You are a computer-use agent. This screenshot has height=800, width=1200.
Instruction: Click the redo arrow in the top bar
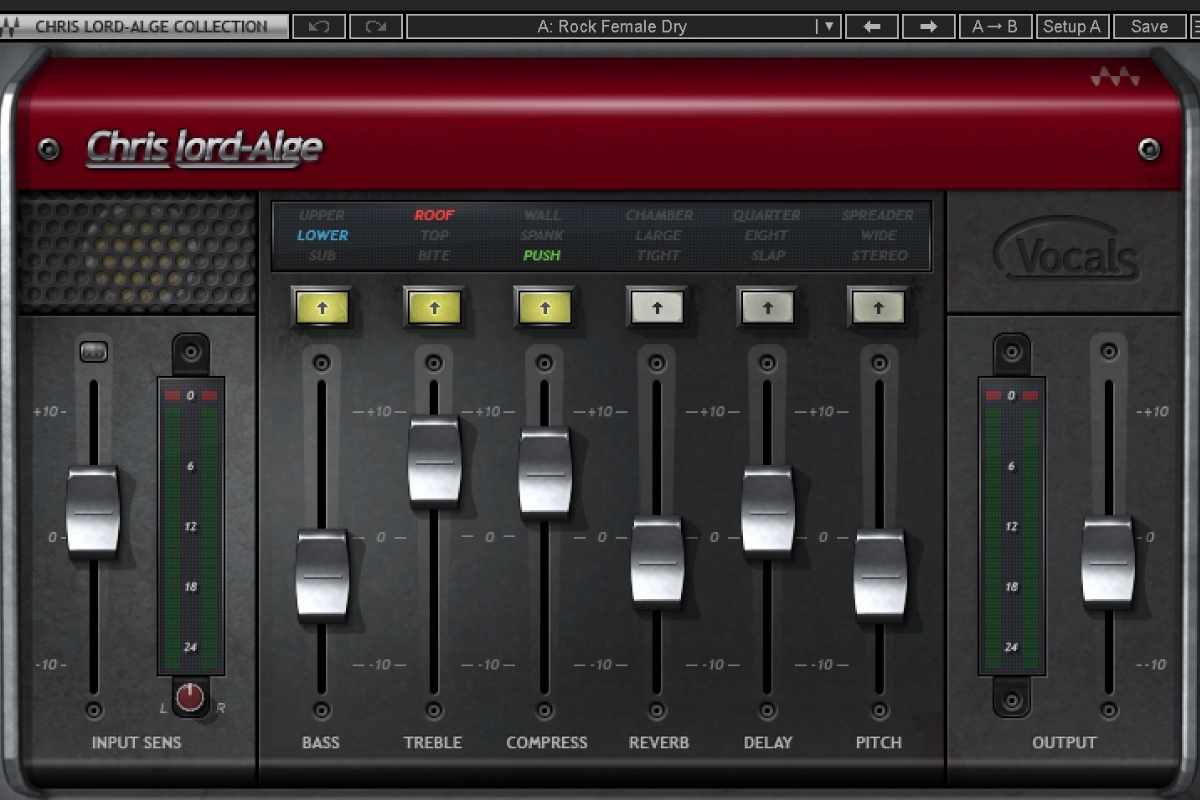pyautogui.click(x=376, y=26)
